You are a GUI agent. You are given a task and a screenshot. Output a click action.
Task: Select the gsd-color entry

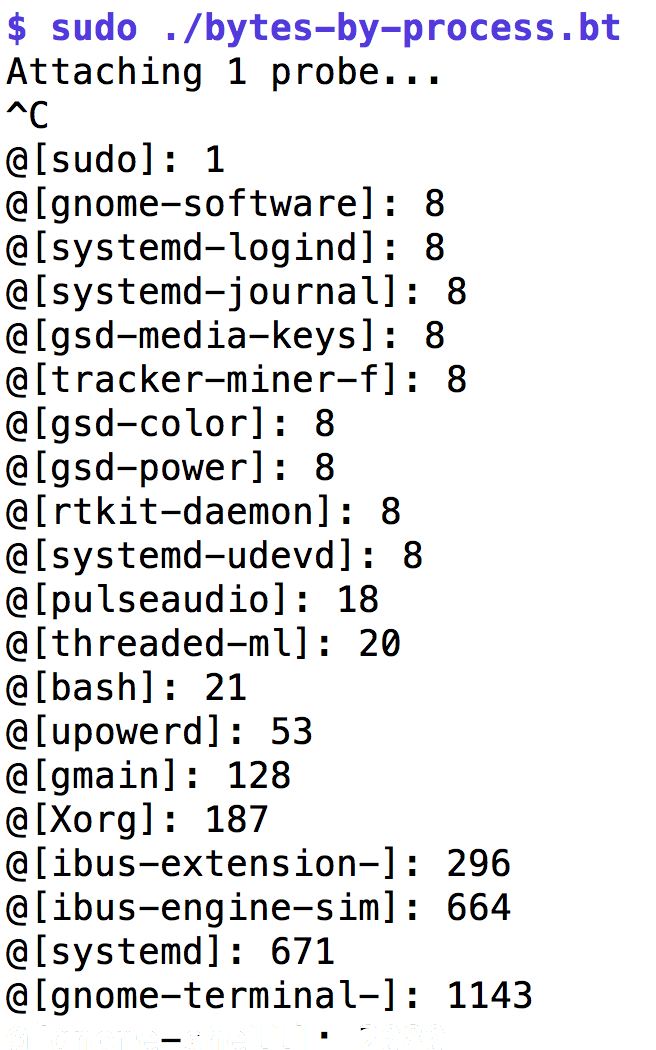170,424
